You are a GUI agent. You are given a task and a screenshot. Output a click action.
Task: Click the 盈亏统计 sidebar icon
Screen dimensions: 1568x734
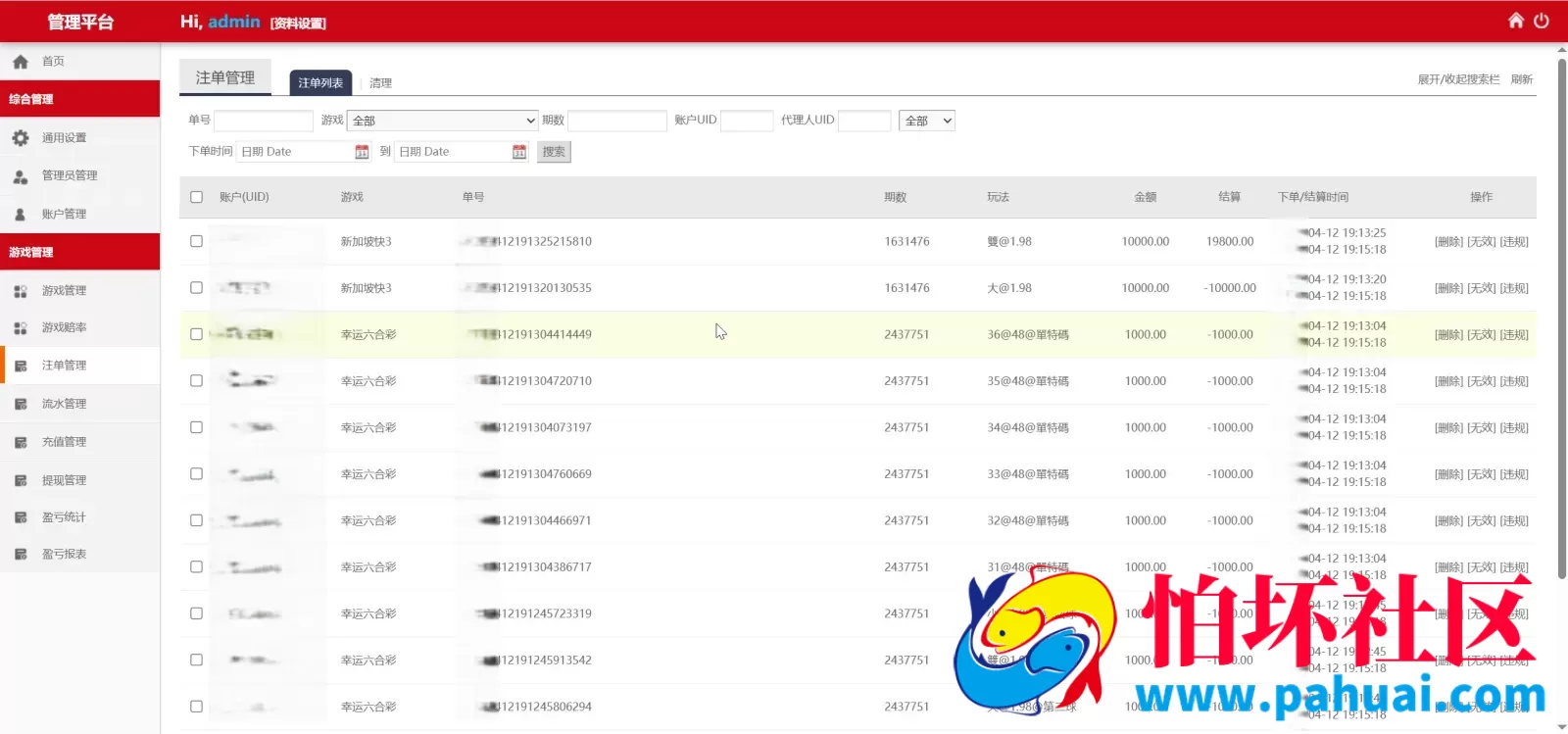(x=21, y=517)
